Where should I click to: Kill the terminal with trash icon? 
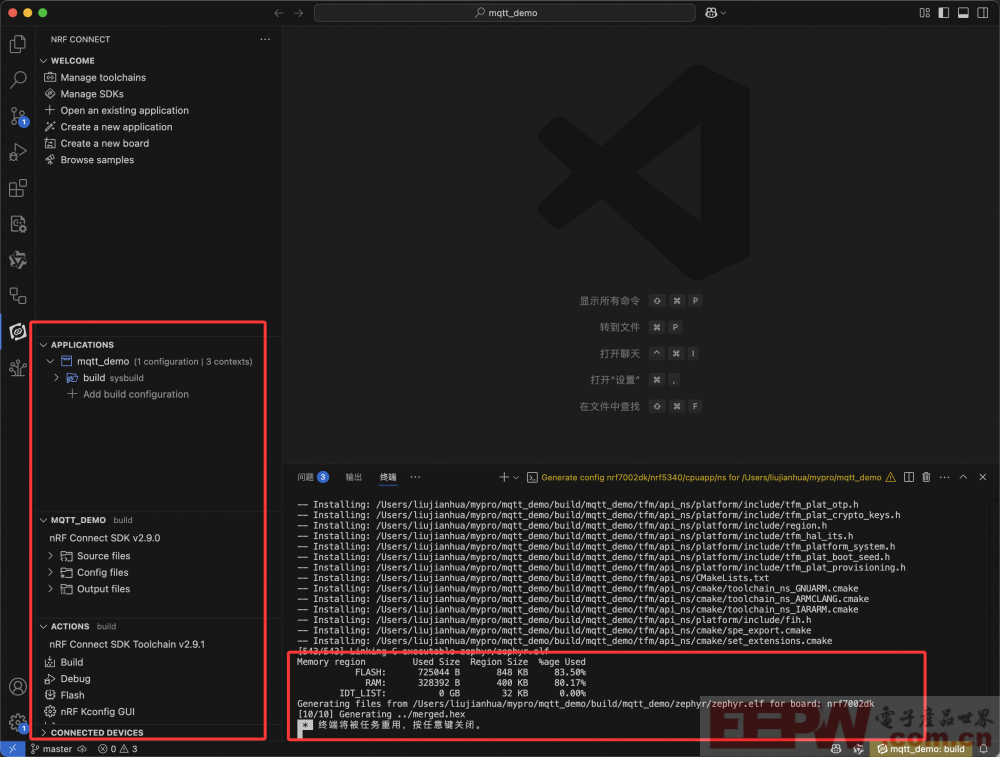coord(926,477)
